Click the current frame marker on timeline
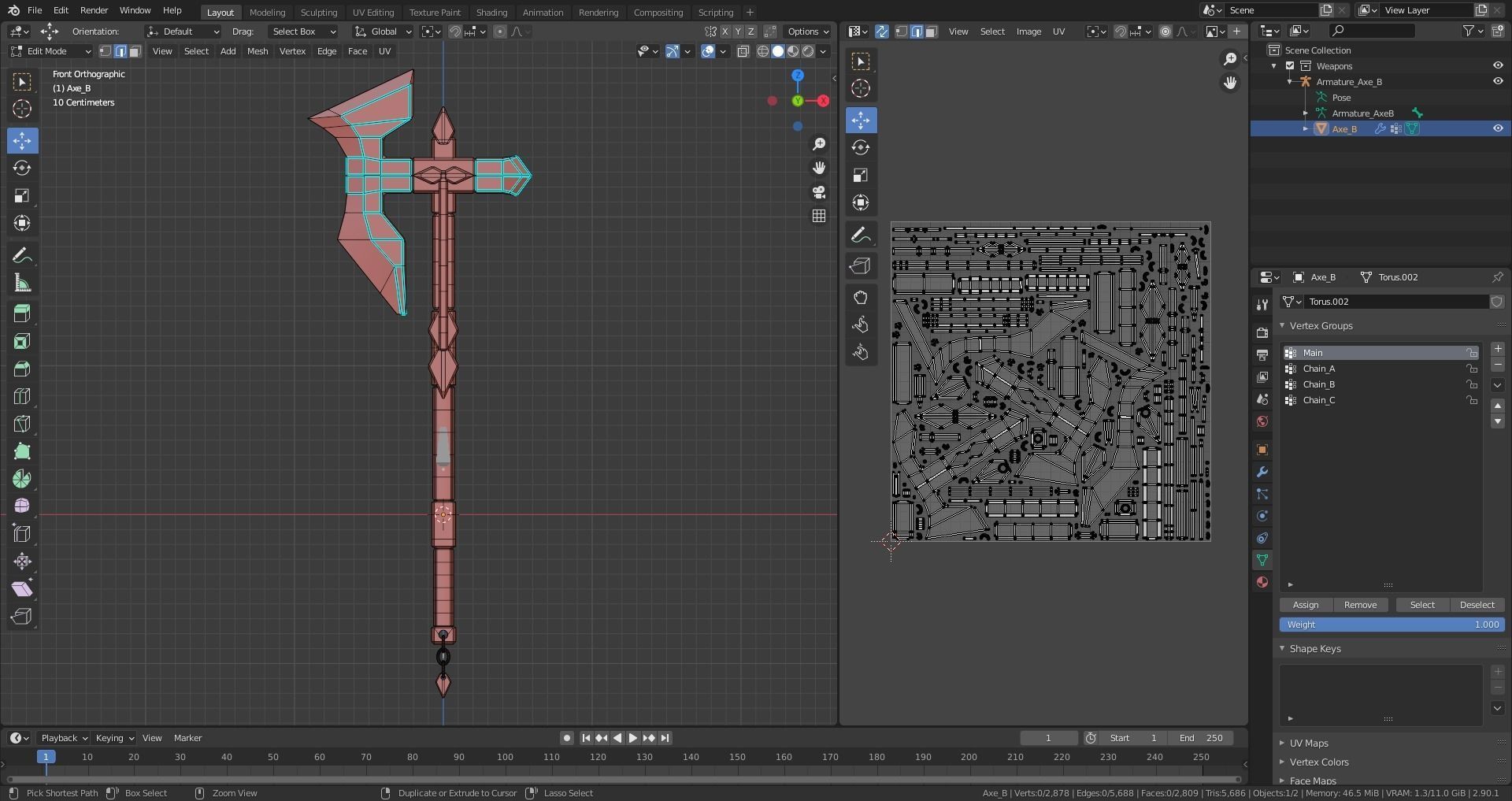This screenshot has height=801, width=1512. coord(46,757)
